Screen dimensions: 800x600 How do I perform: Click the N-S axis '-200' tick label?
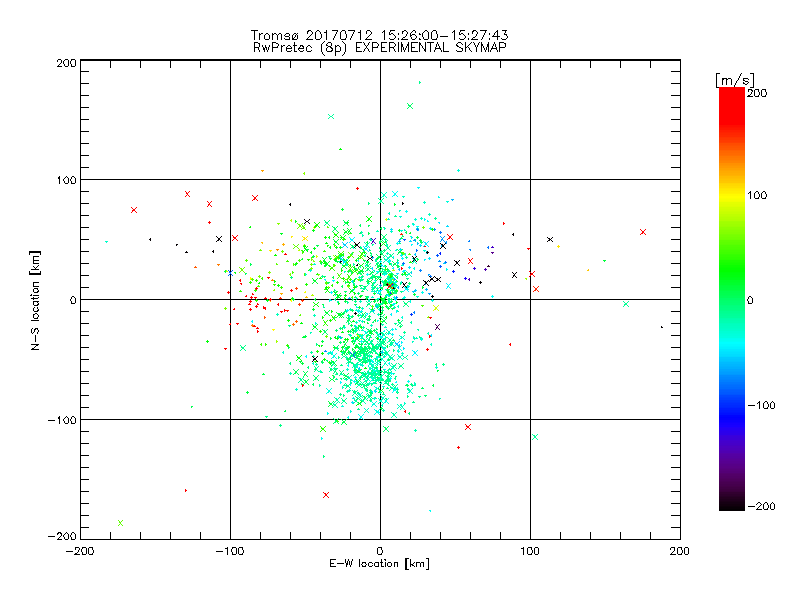[x=62, y=536]
